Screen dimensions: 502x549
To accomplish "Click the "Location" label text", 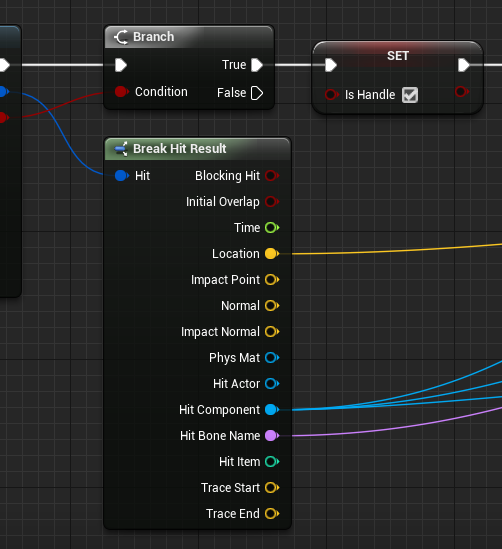I will point(236,253).
